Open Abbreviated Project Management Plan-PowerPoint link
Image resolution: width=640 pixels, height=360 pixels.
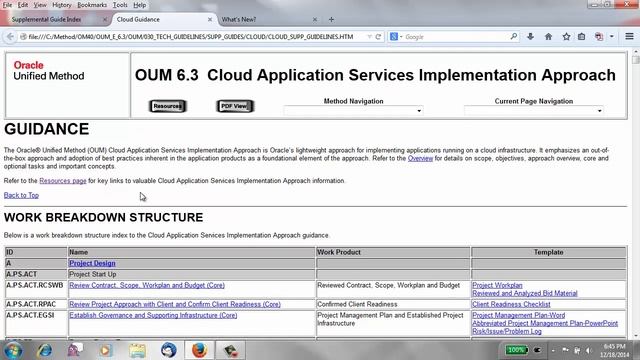(545, 323)
